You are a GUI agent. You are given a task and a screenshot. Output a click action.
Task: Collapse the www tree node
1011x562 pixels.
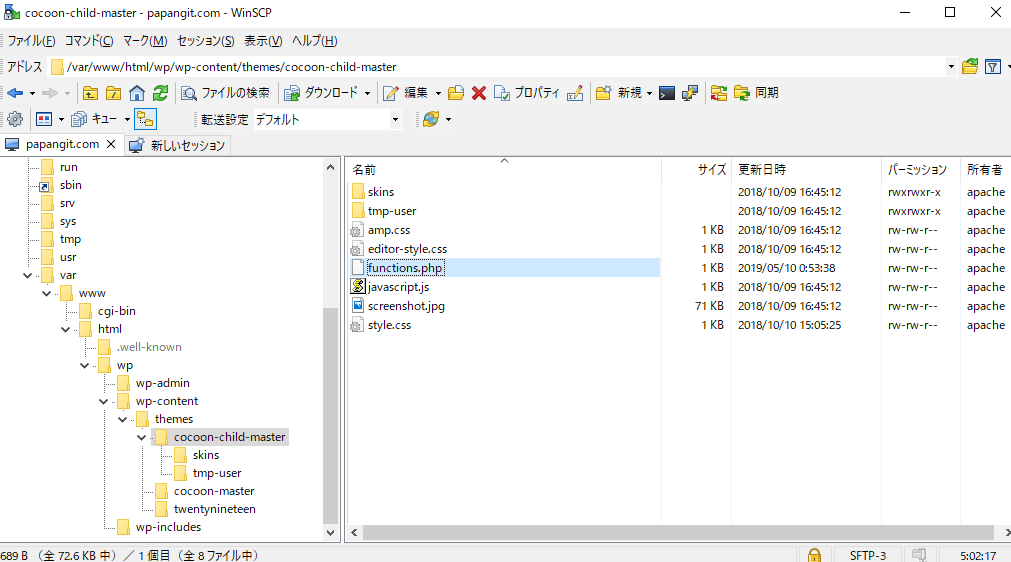46,293
